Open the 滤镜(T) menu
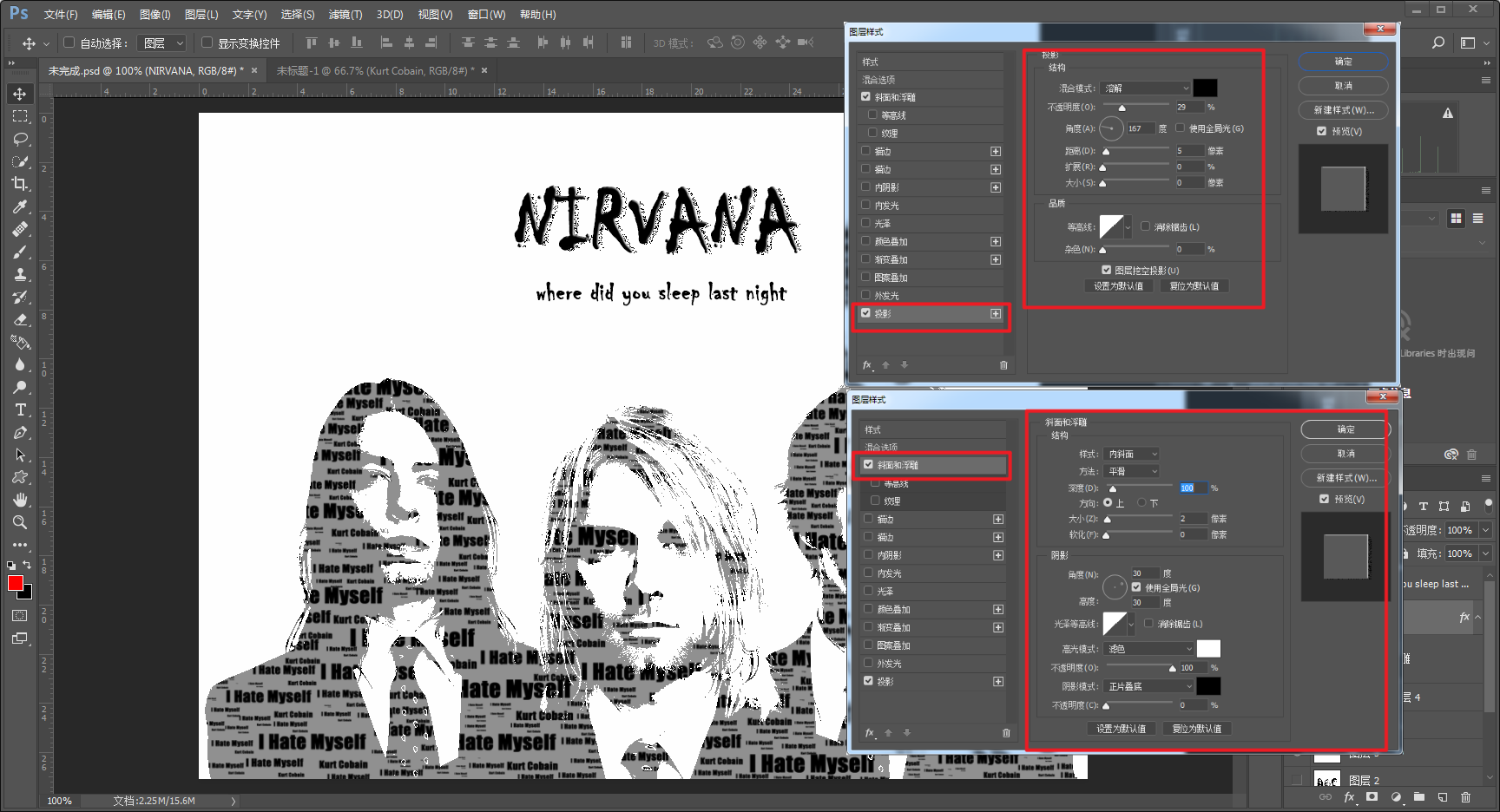Screen dimensions: 1500x812 click(x=345, y=15)
